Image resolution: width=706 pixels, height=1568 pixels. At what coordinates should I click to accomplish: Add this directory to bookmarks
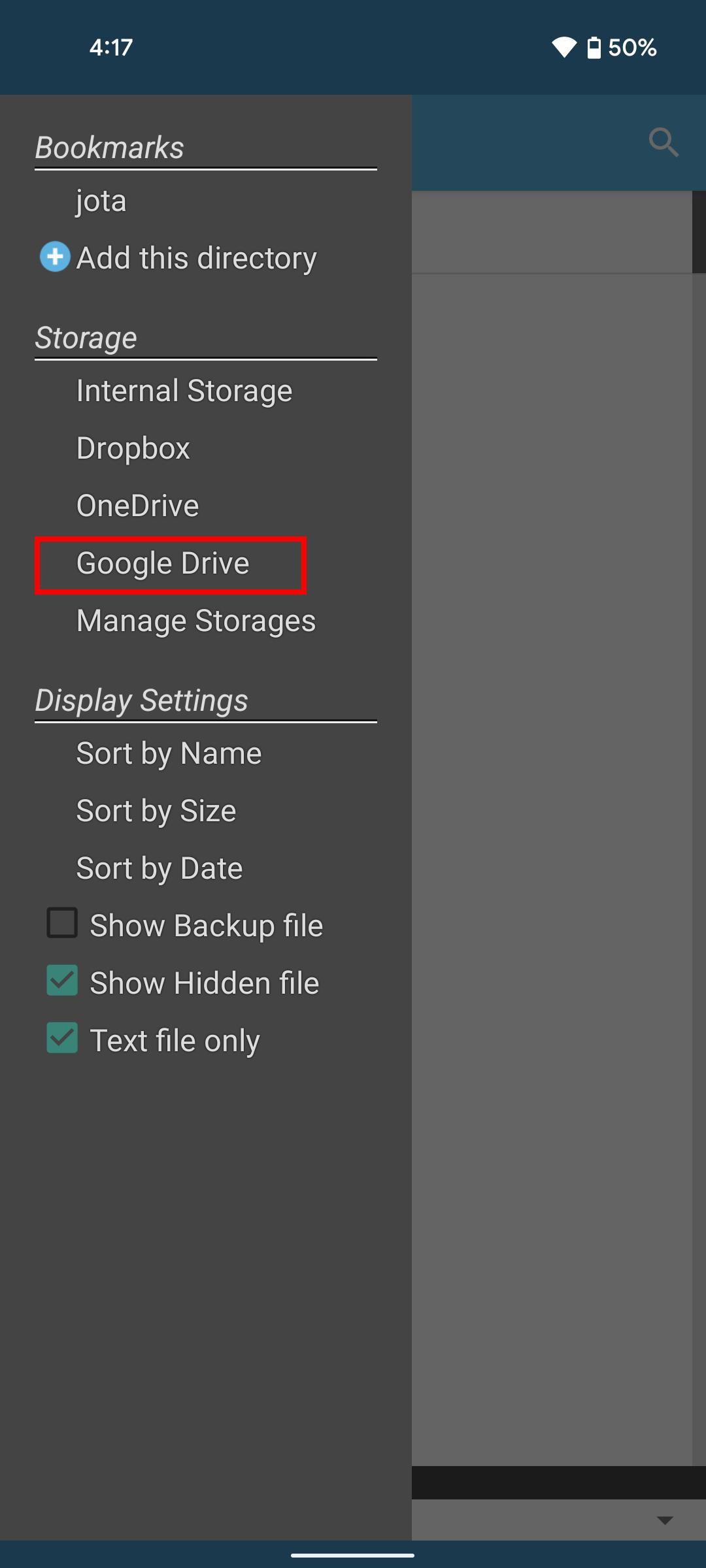(x=196, y=258)
